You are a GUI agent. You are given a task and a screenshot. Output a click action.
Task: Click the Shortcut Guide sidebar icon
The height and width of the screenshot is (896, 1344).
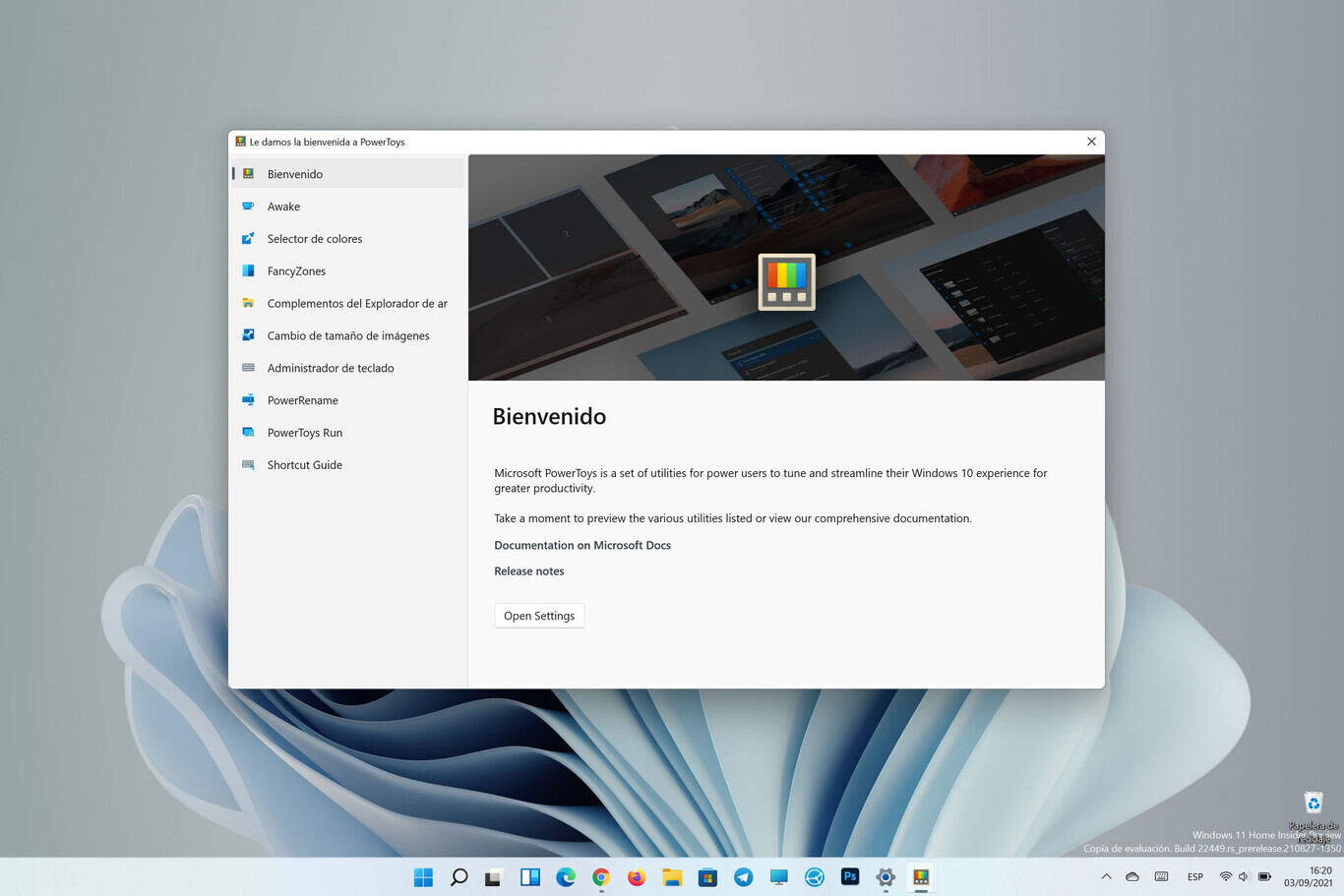click(248, 465)
